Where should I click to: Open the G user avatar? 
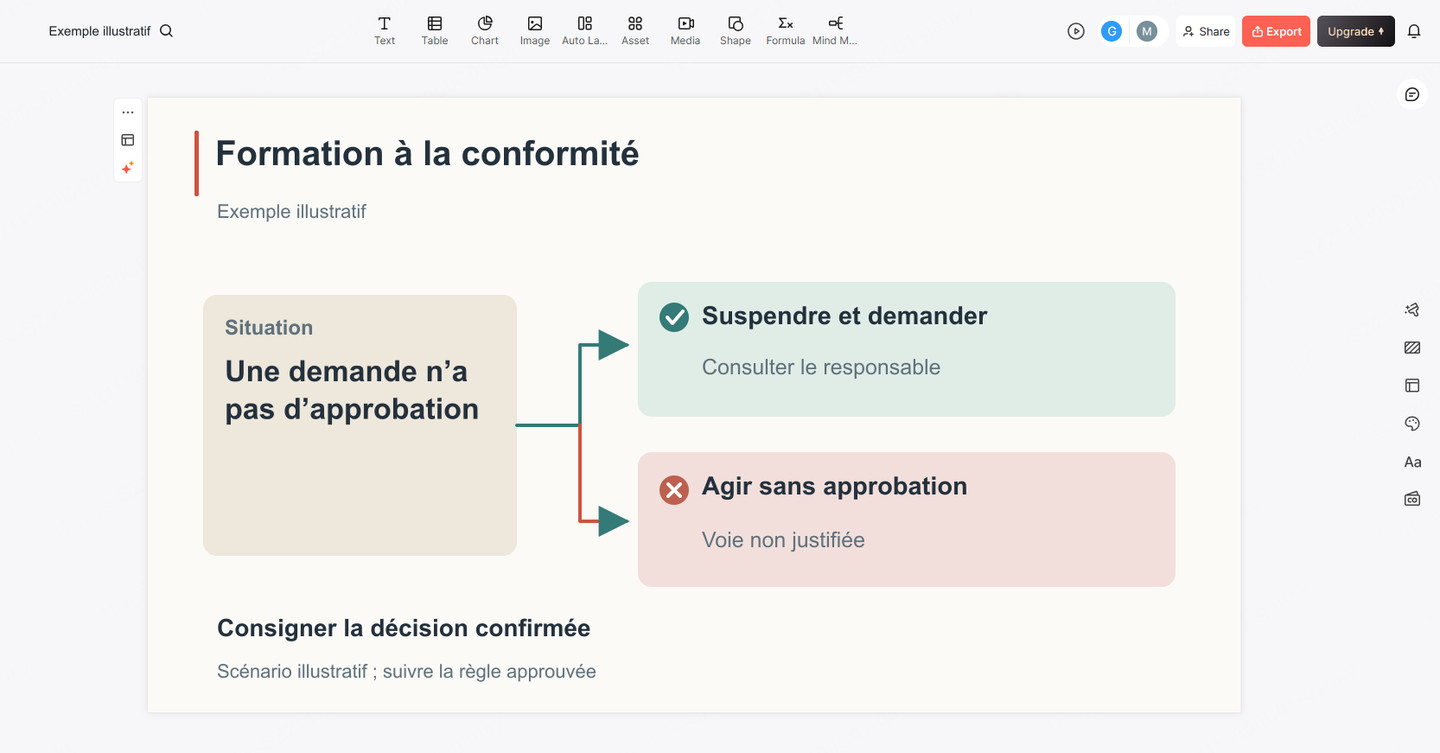tap(1111, 31)
